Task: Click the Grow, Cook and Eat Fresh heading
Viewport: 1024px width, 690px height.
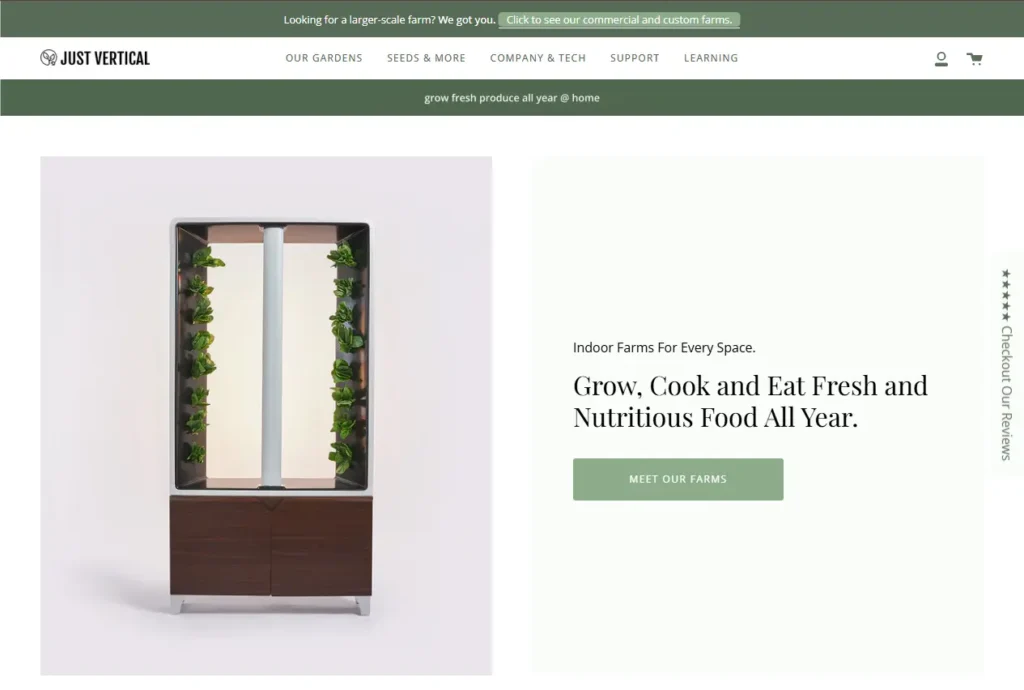Action: pos(750,401)
